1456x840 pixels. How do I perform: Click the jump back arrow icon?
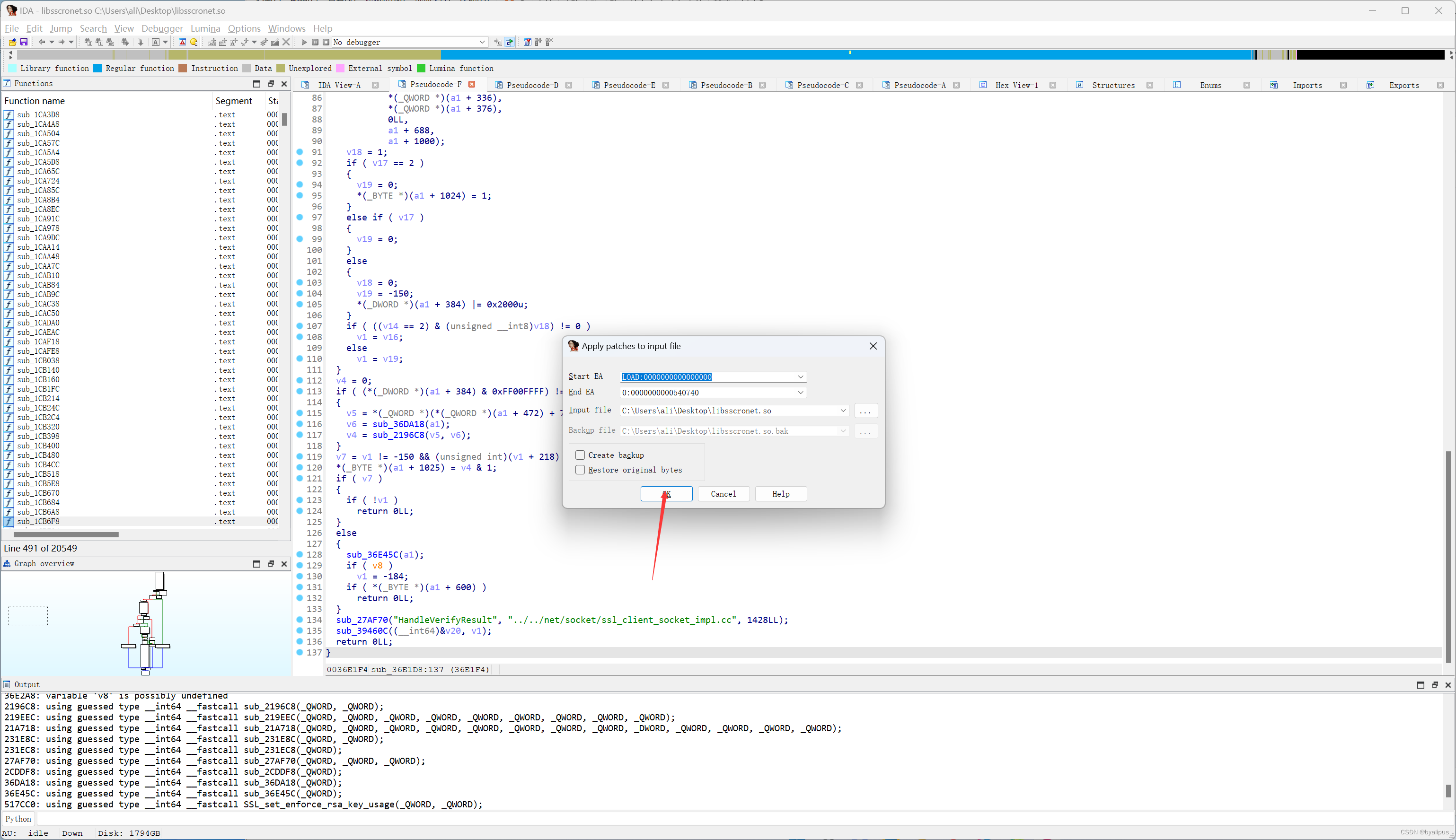pyautogui.click(x=42, y=42)
